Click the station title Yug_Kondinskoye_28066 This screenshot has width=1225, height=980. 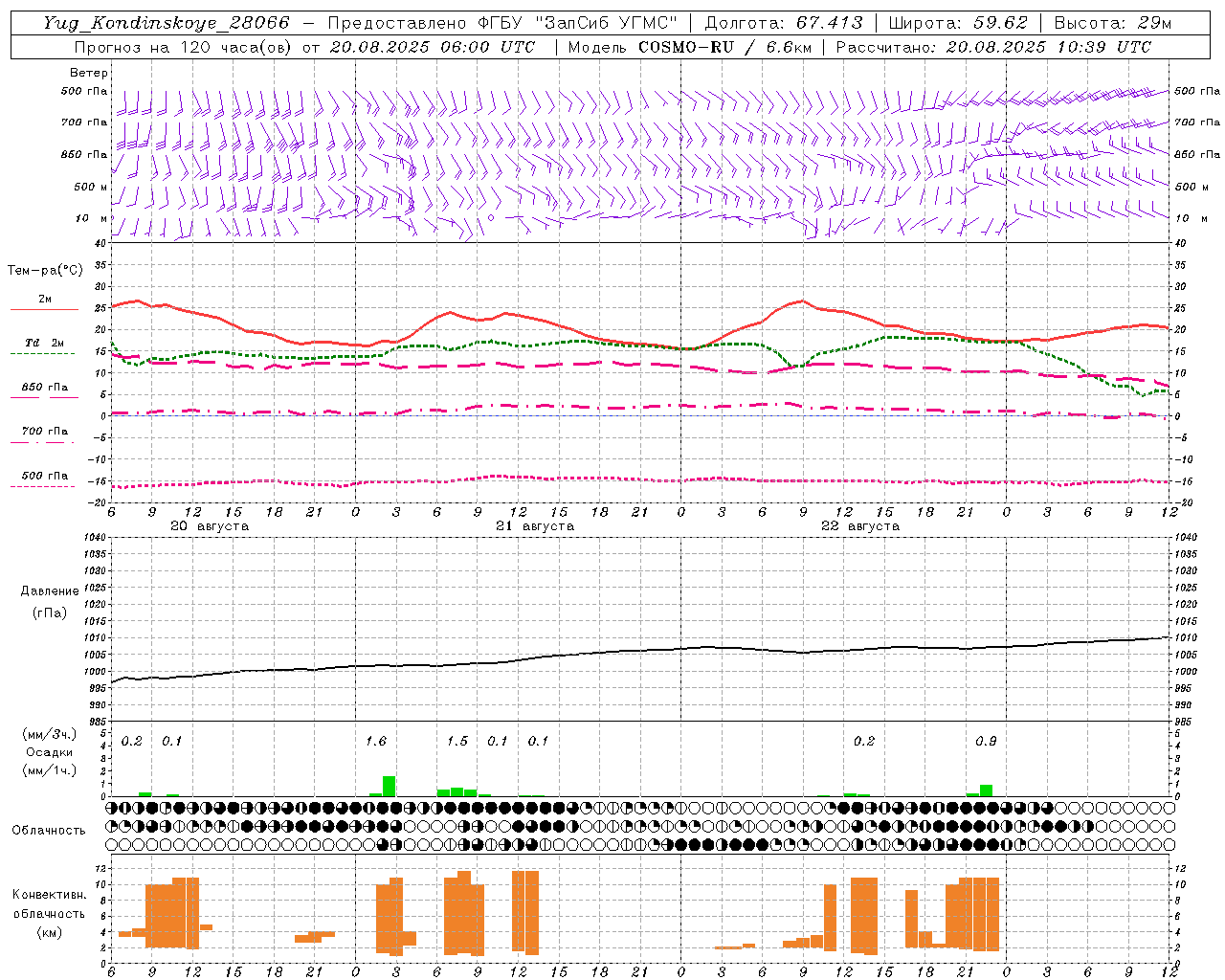coord(167,23)
